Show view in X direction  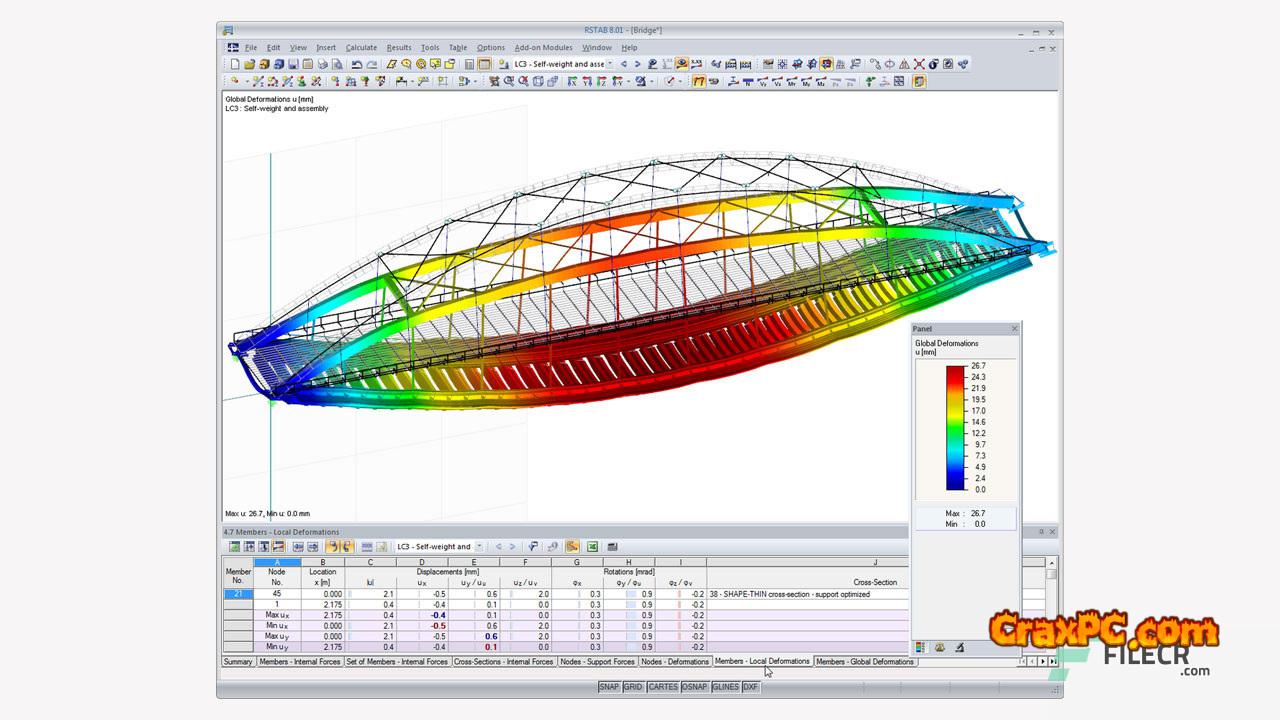pyautogui.click(x=572, y=82)
